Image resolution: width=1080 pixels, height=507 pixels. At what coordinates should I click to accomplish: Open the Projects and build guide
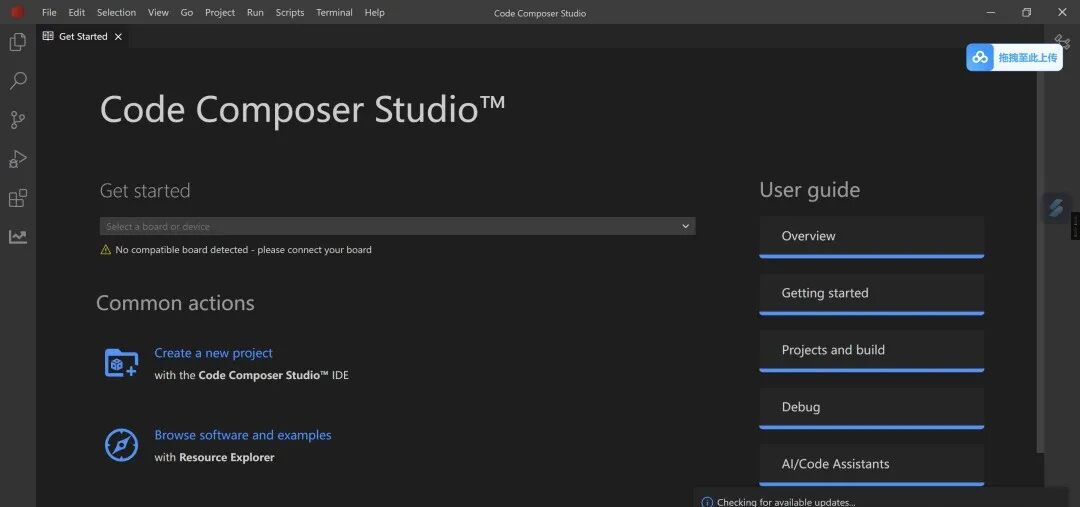pos(871,351)
